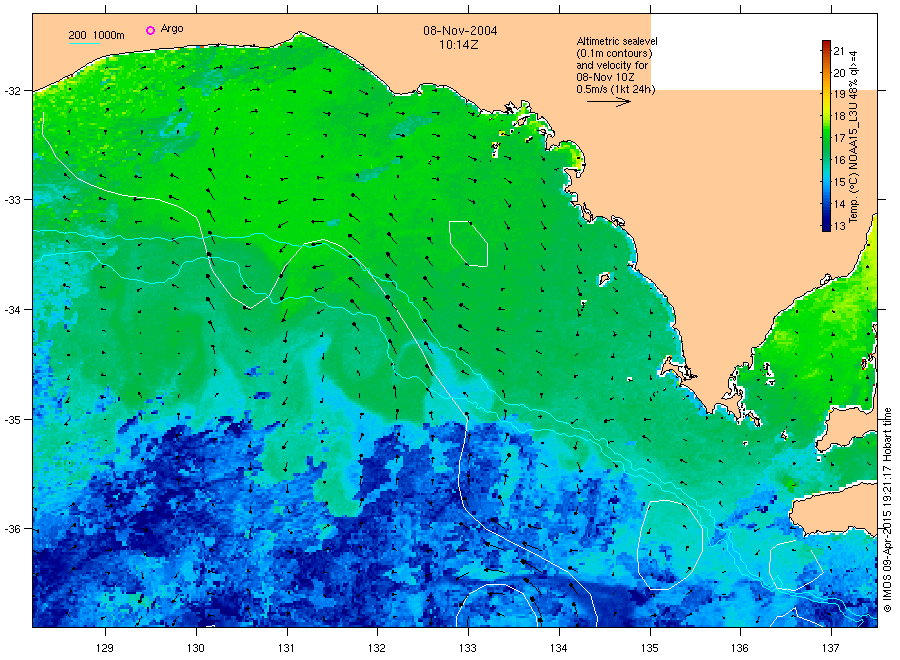Click the longitude label '132'
This screenshot has width=900, height=660.
377,648
